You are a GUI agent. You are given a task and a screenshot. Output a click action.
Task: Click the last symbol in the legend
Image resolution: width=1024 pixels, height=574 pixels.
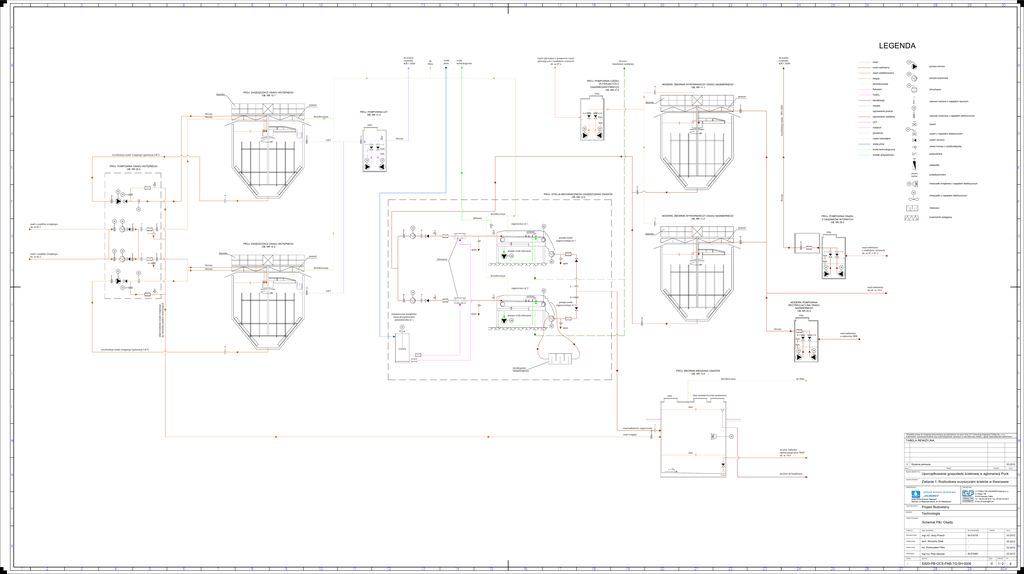(x=911, y=218)
